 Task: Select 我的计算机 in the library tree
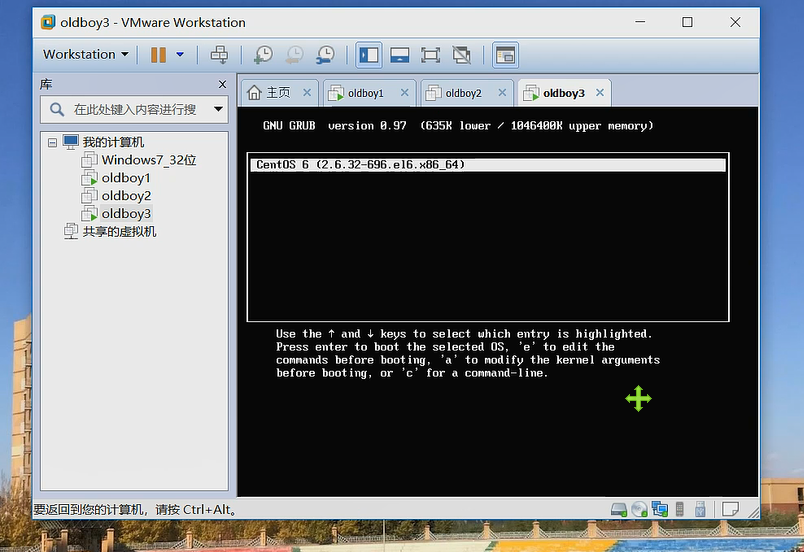[x=113, y=142]
